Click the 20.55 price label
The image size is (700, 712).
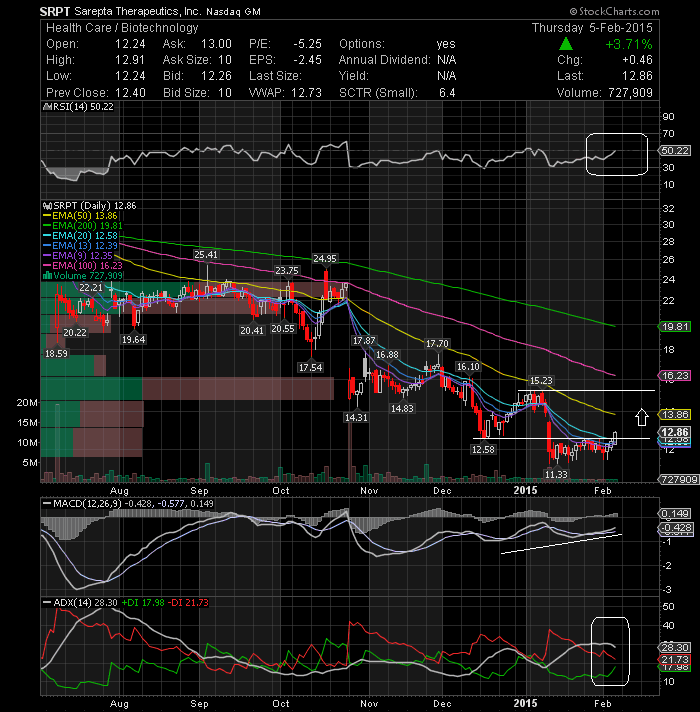(283, 328)
